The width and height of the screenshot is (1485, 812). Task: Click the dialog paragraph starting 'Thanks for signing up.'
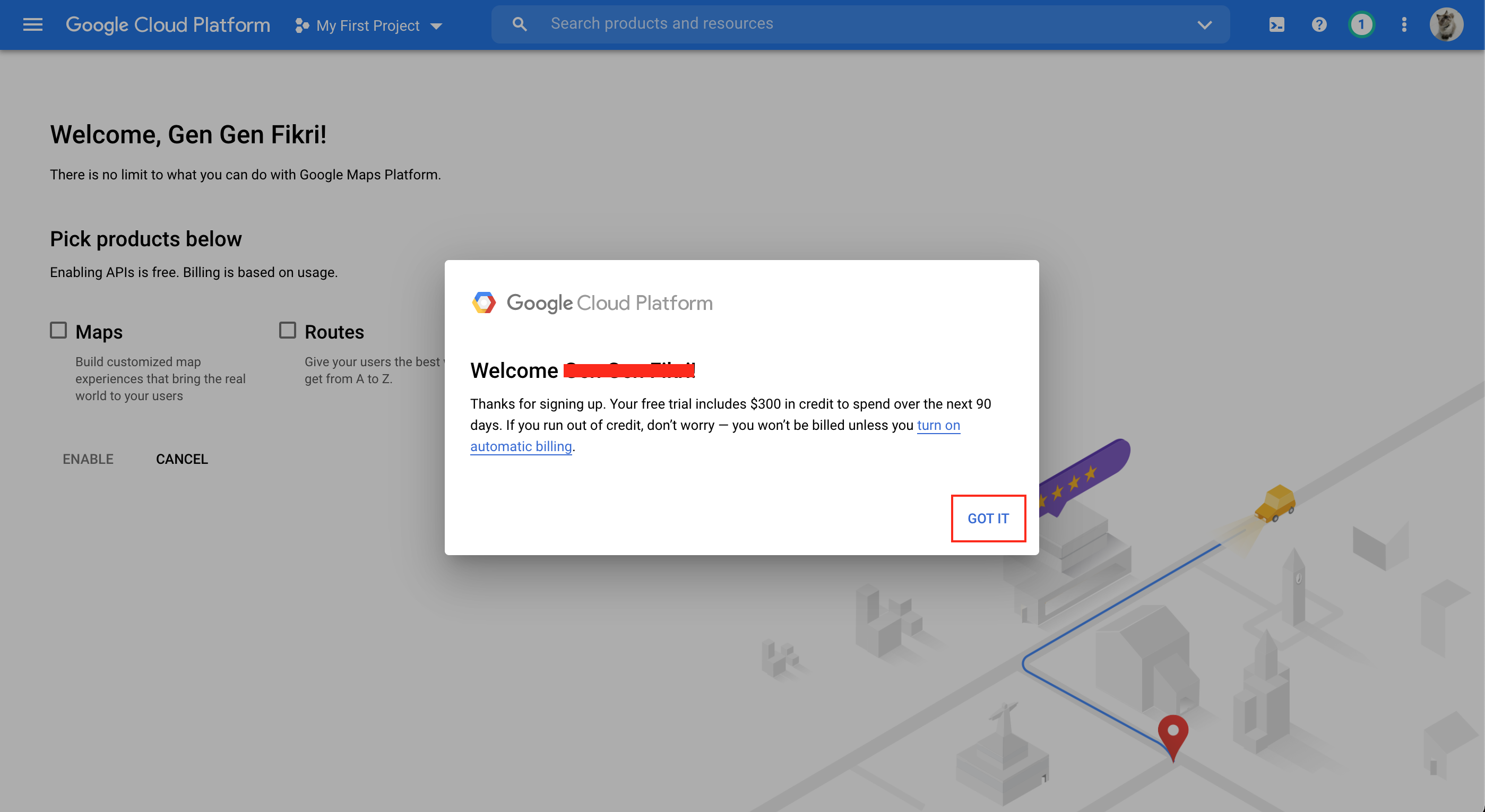coord(730,425)
